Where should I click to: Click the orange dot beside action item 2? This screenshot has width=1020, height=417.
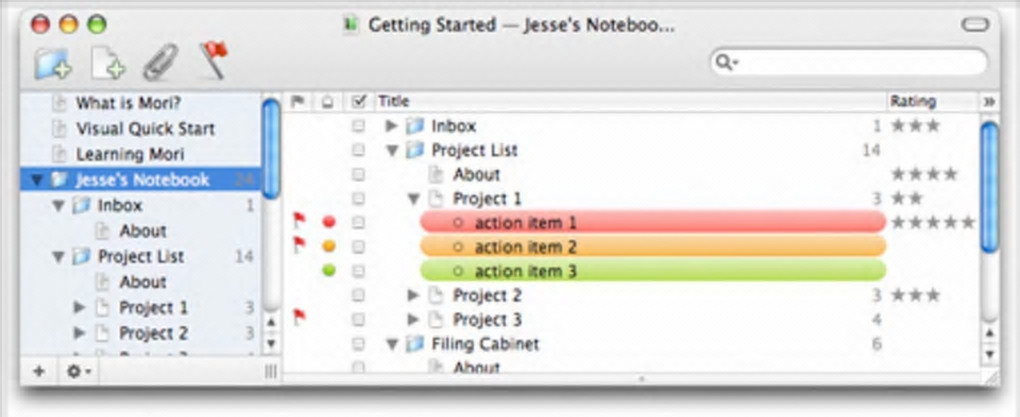tap(329, 246)
